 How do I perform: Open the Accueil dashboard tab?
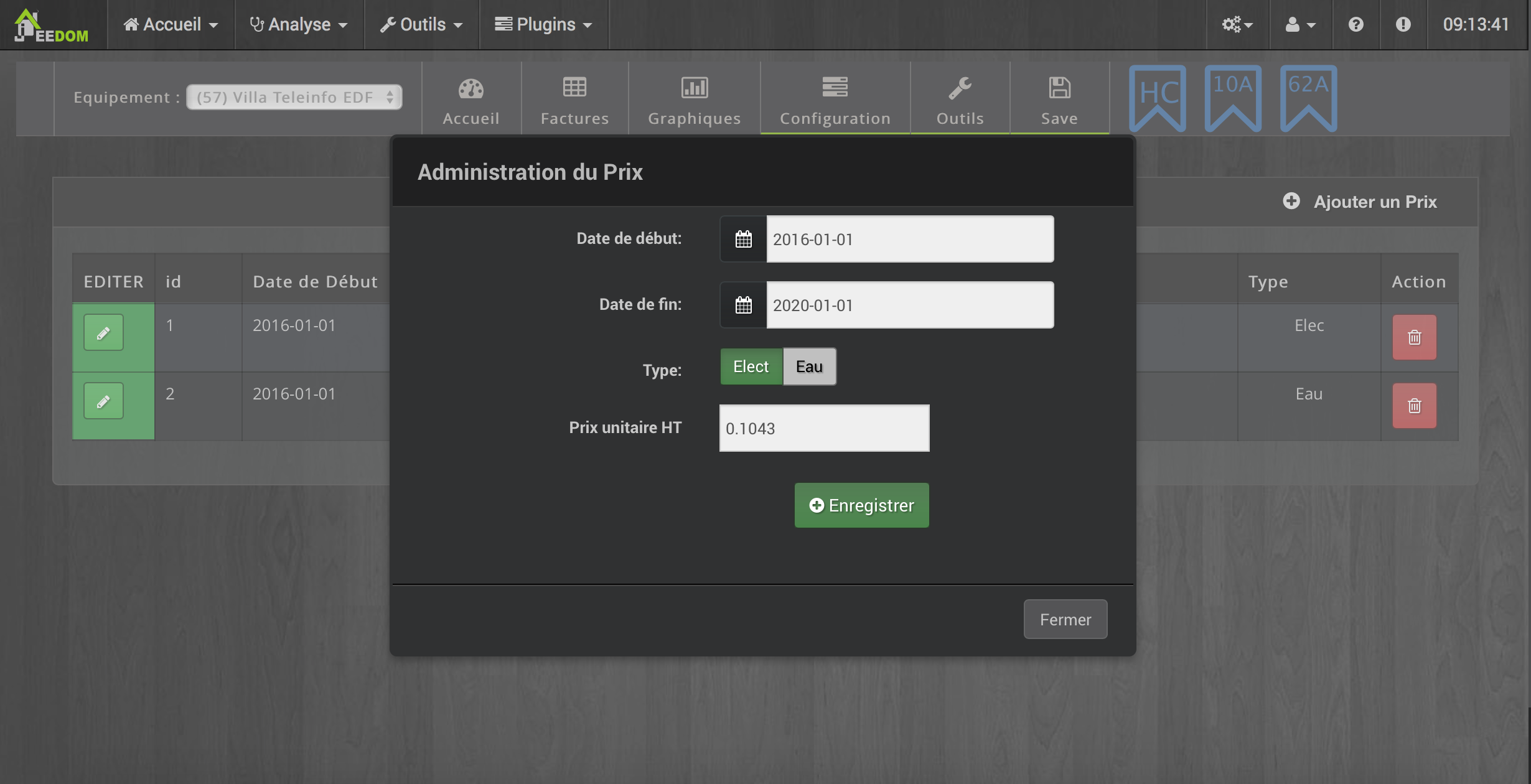[471, 98]
